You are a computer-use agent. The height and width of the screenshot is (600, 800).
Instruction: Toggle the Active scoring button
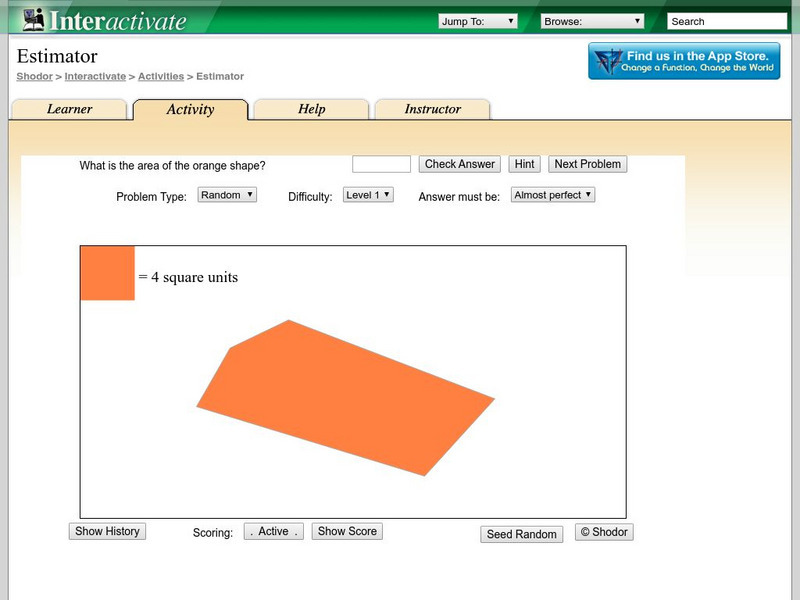[274, 532]
